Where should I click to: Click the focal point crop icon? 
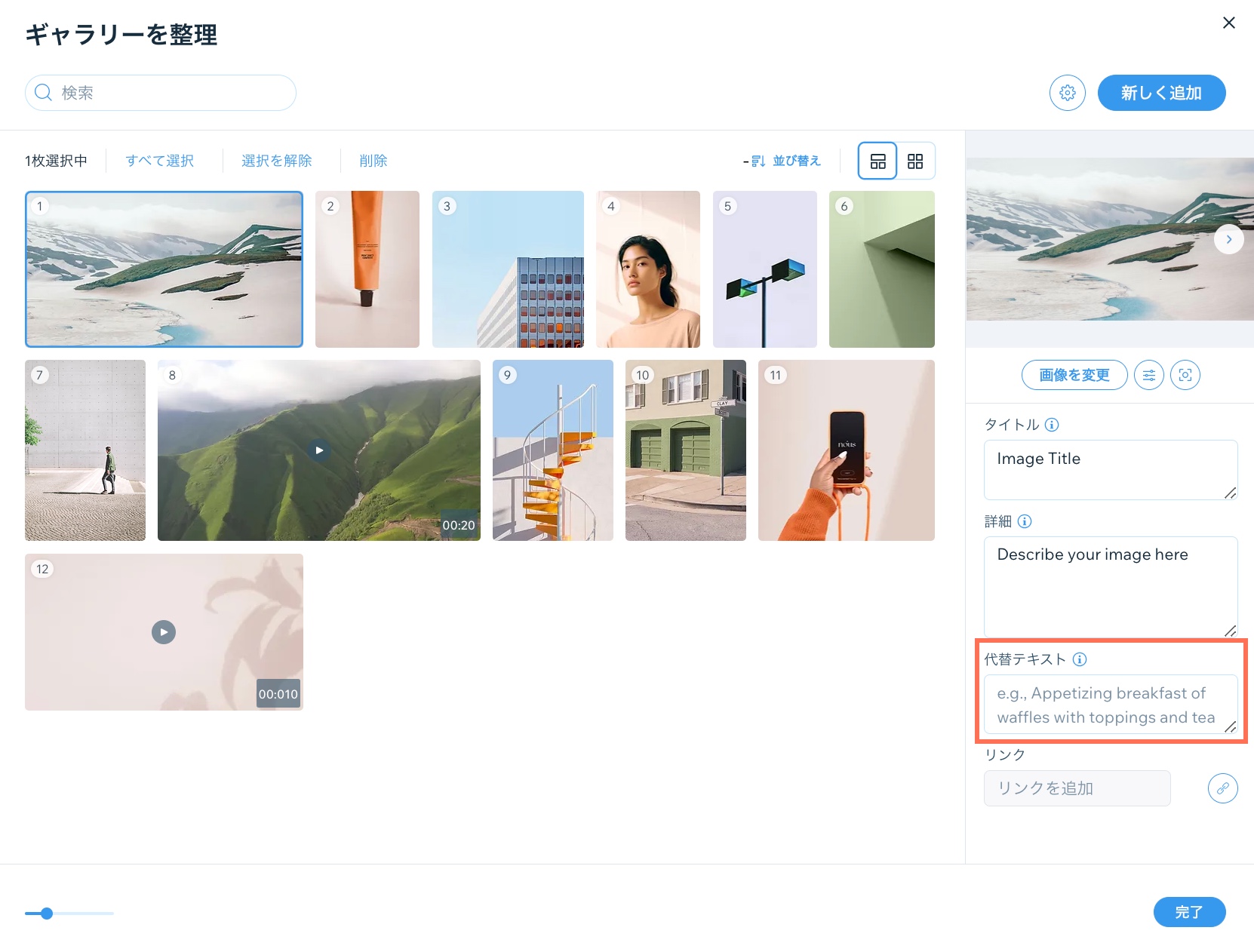click(1185, 375)
